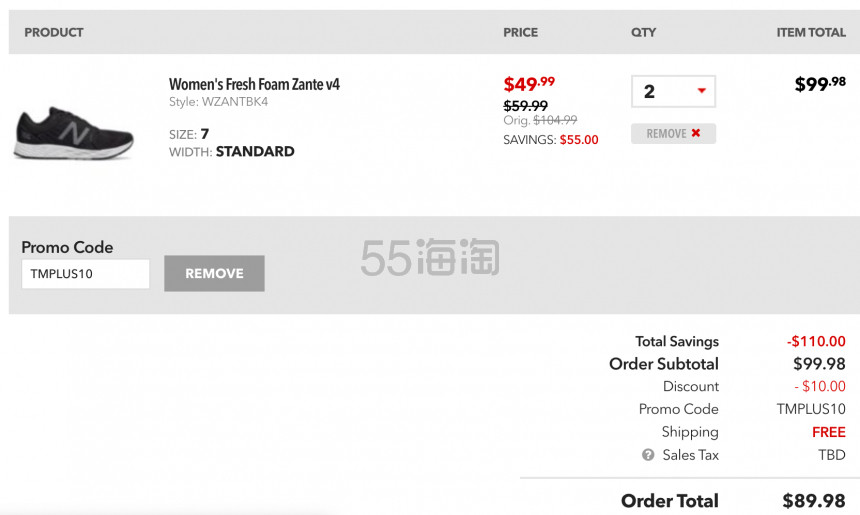Click the ITEM TOTAL column header
The image size is (860, 515).
[x=811, y=32]
